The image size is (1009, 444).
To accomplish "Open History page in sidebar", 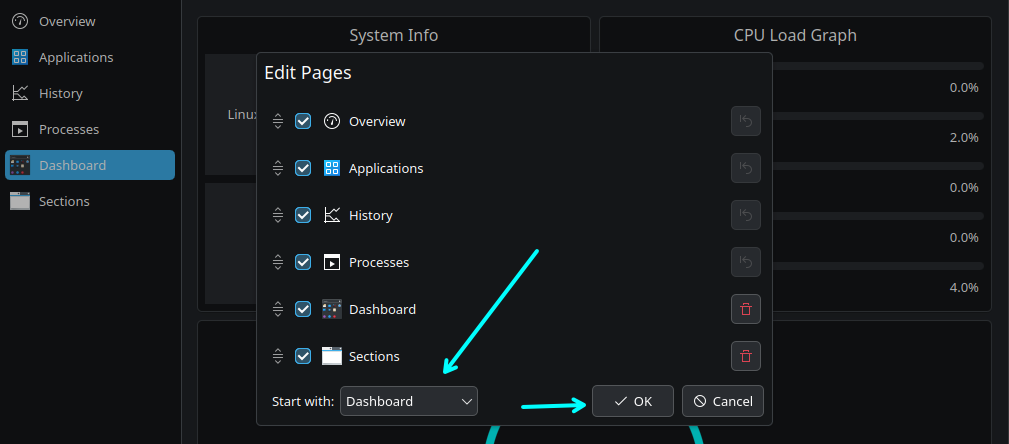I will (90, 93).
